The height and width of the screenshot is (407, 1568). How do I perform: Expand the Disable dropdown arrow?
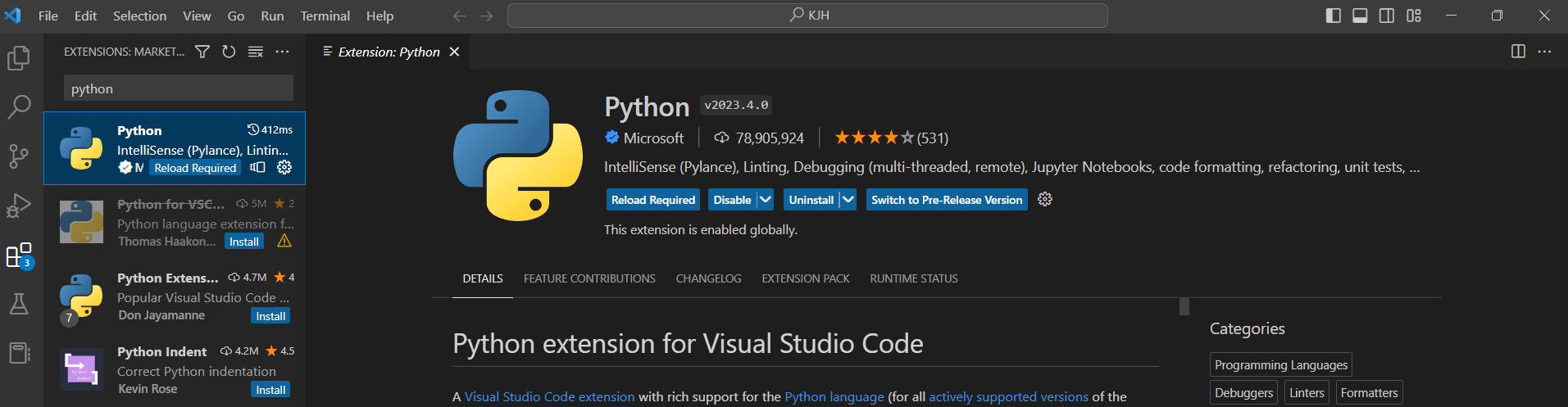pyautogui.click(x=766, y=200)
